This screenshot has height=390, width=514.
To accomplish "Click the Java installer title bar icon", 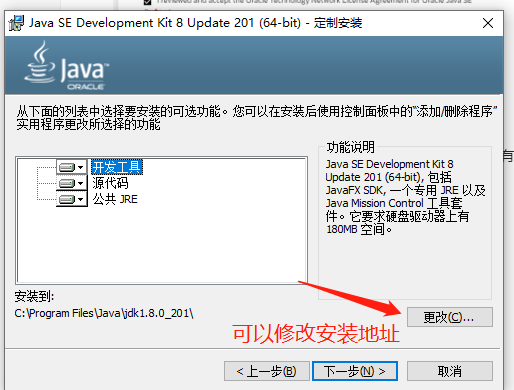I will tap(16, 23).
